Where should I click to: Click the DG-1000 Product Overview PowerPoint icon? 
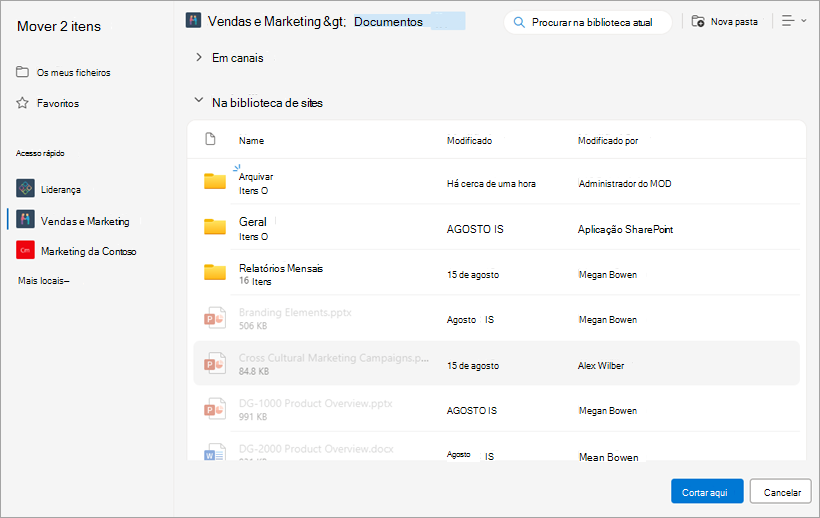[214, 409]
